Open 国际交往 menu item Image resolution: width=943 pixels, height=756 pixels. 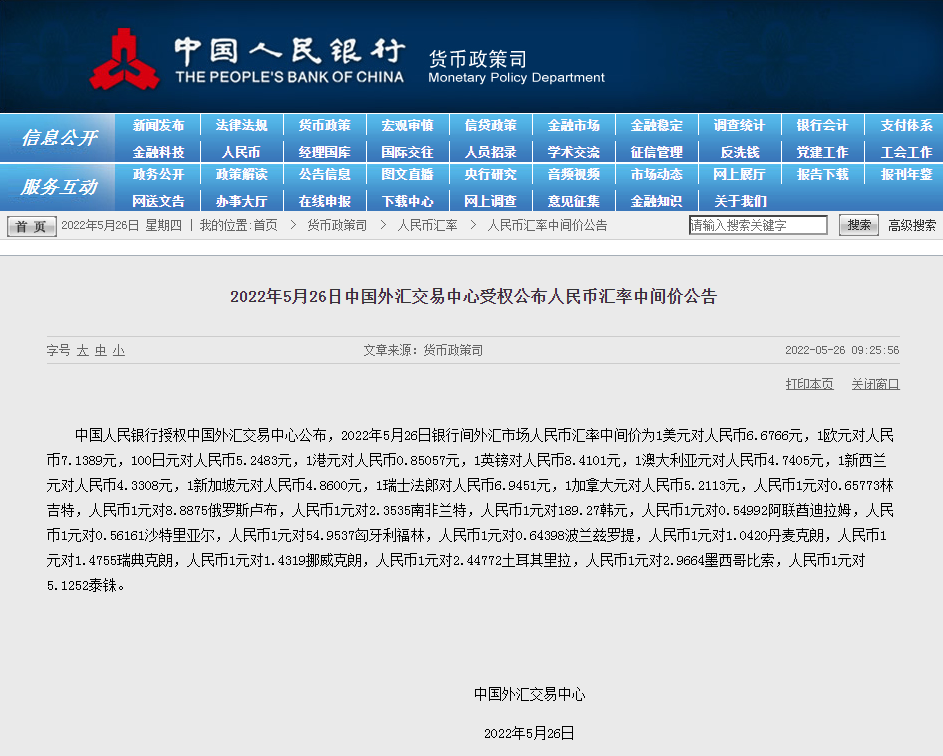click(407, 152)
